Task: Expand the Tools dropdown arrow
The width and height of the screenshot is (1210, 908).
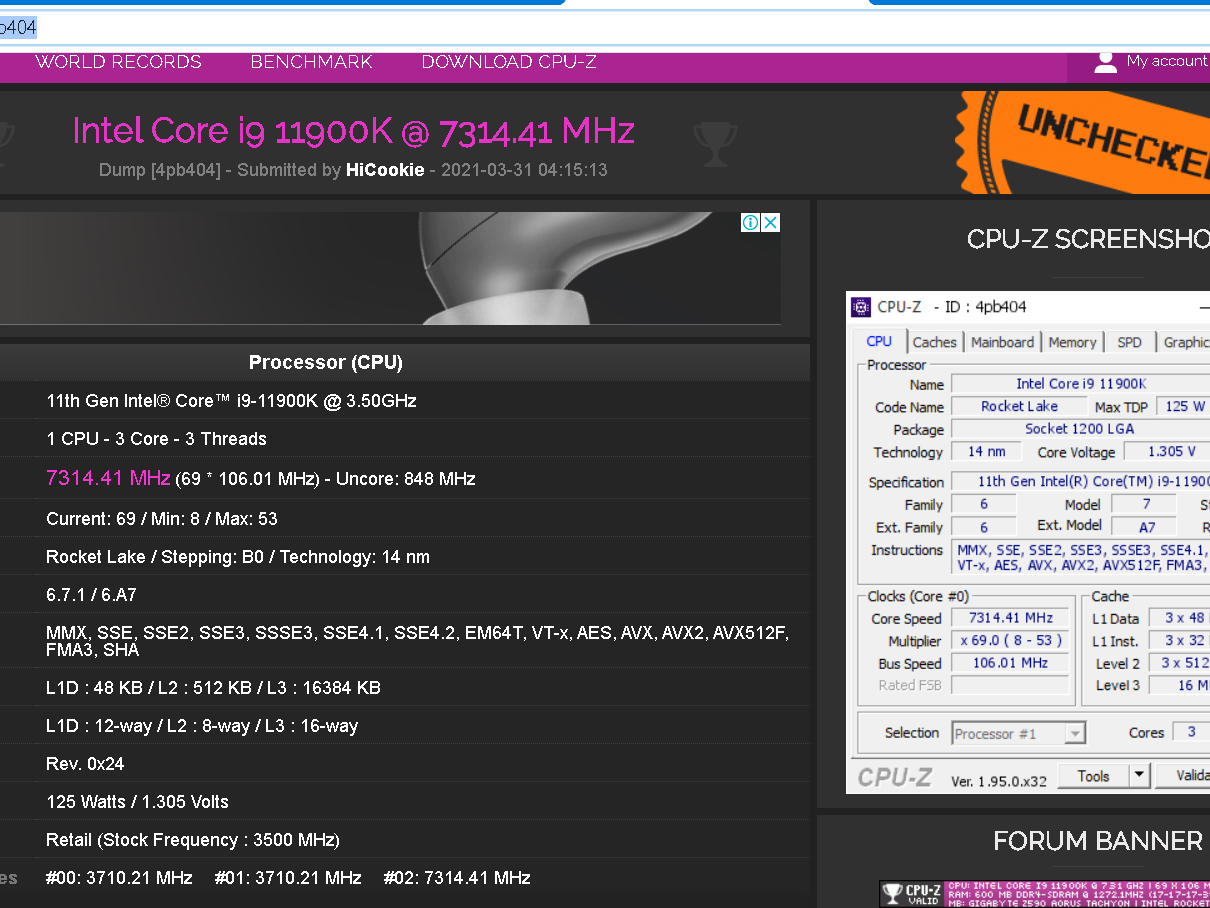Action: click(x=1139, y=776)
